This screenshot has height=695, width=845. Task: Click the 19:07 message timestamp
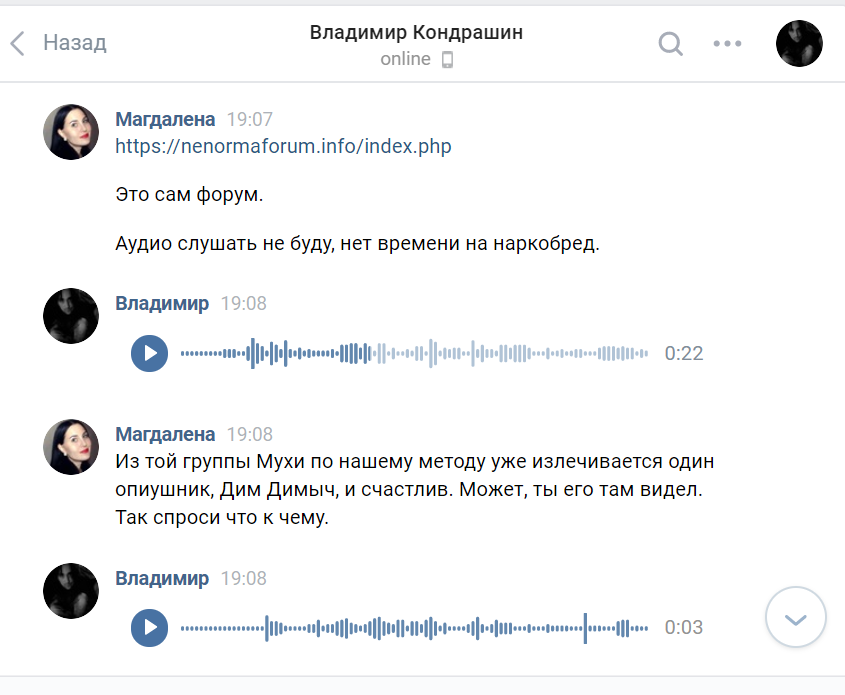(x=250, y=119)
